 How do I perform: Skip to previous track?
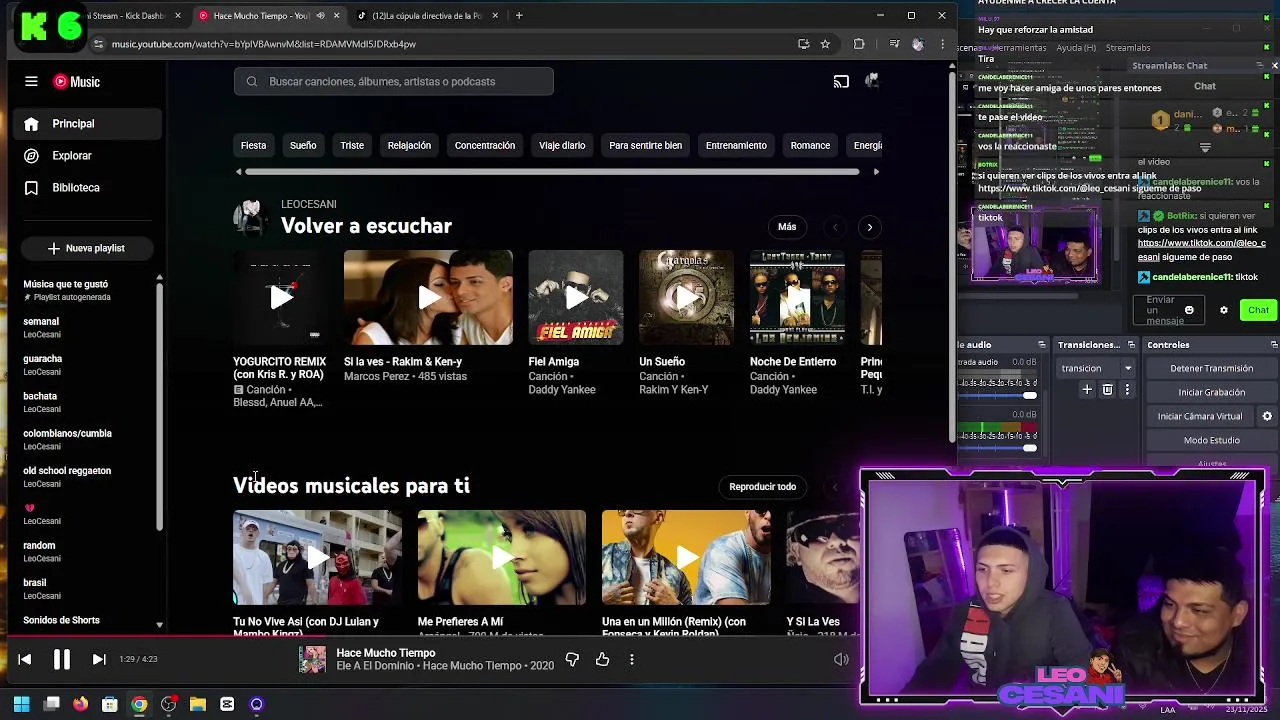(x=25, y=659)
